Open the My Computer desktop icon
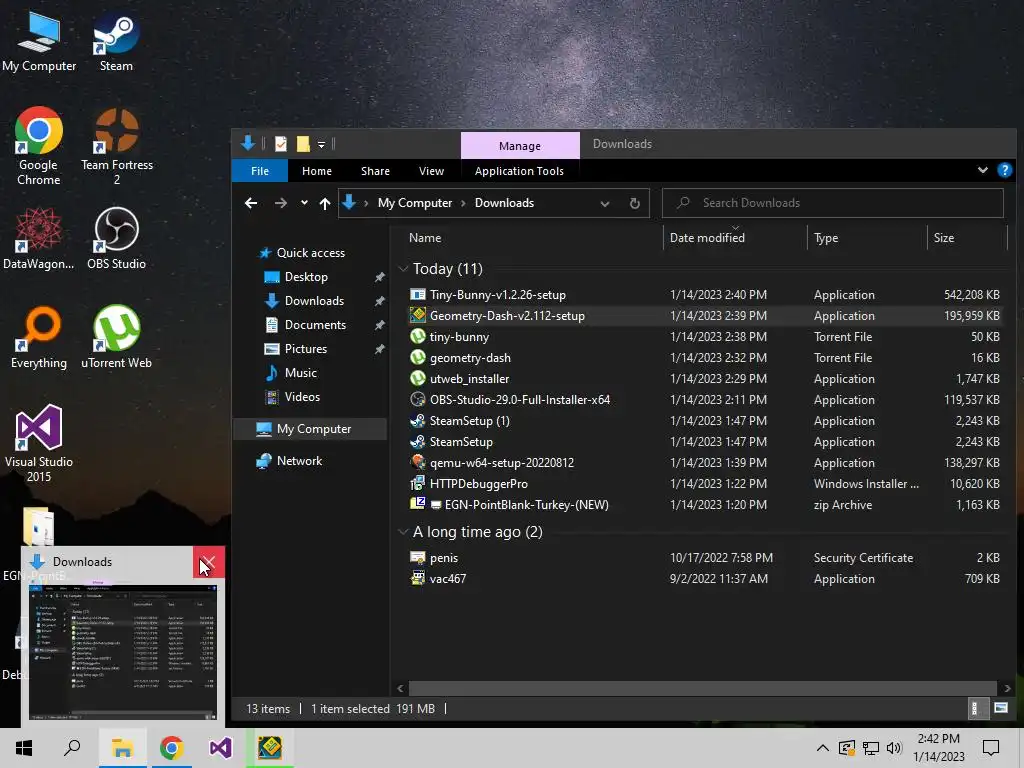The height and width of the screenshot is (768, 1024). 39,40
